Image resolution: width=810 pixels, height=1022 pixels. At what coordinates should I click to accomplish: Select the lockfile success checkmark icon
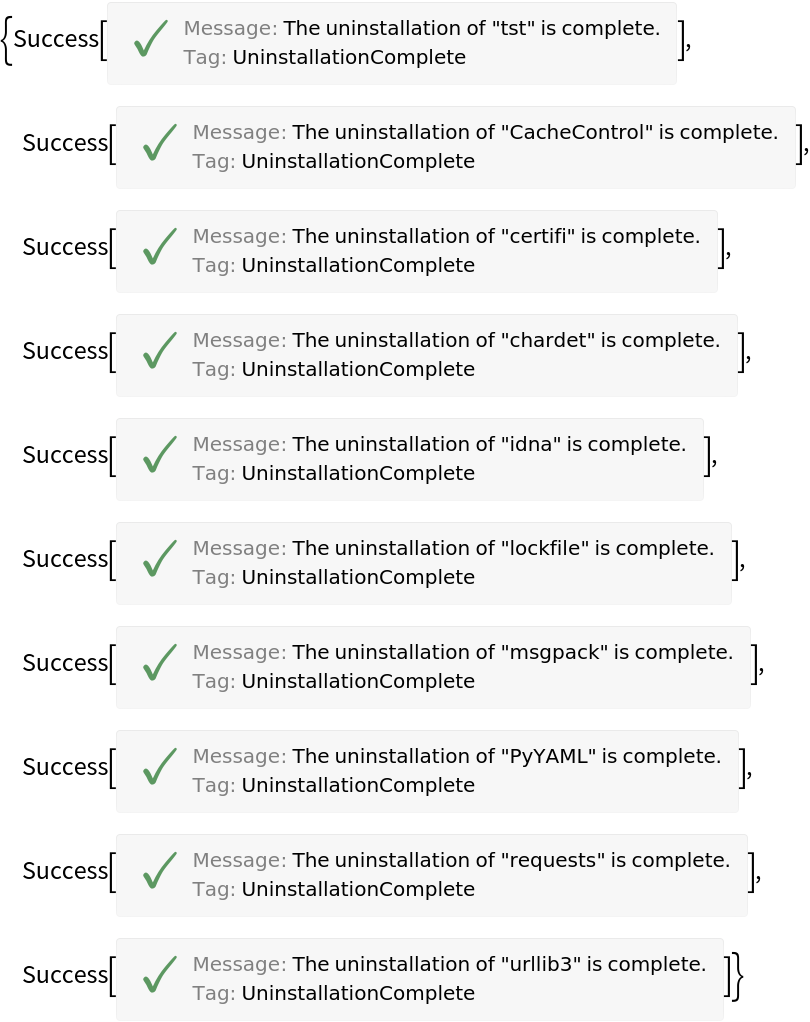[159, 559]
